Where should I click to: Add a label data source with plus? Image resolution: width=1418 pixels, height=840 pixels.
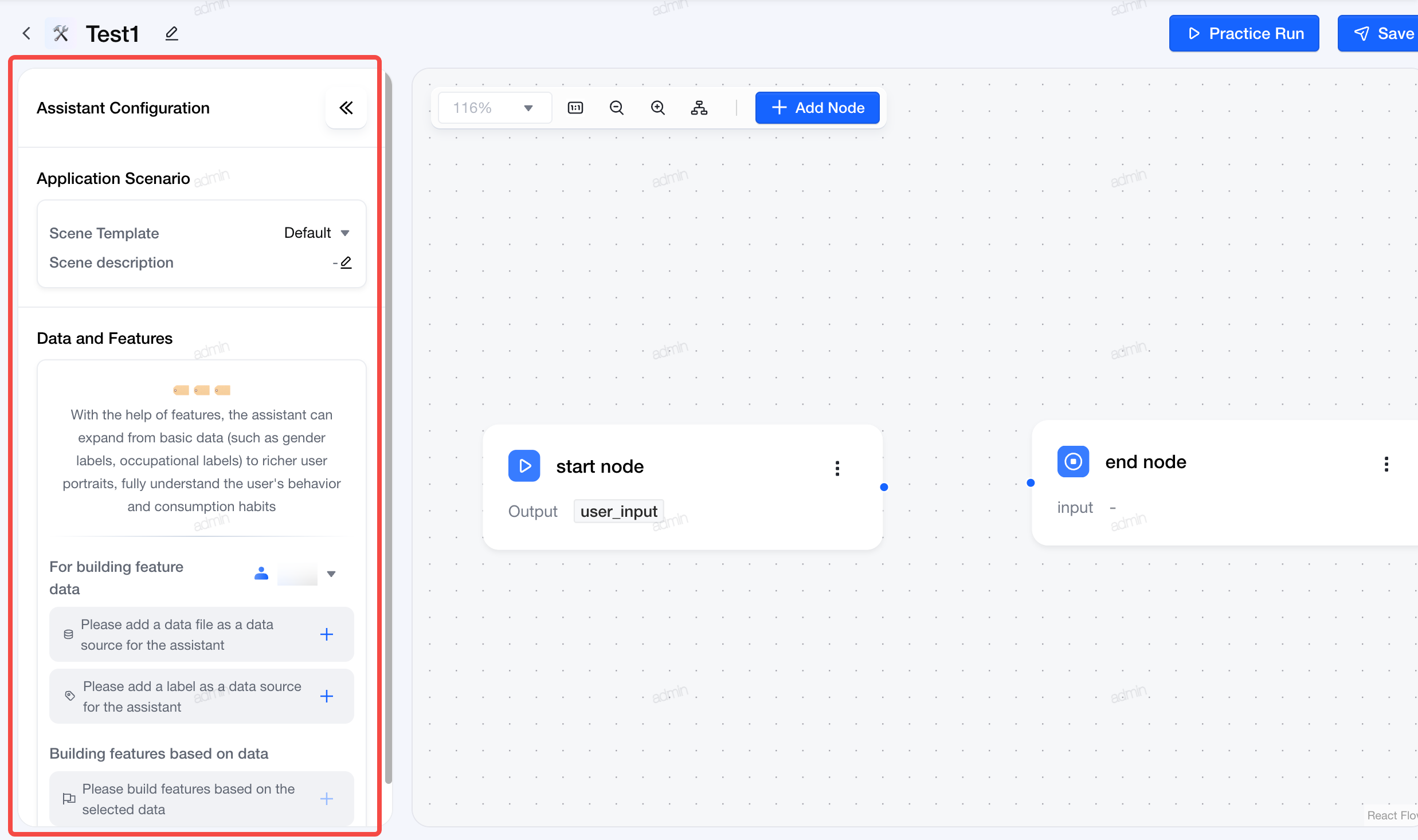[327, 696]
